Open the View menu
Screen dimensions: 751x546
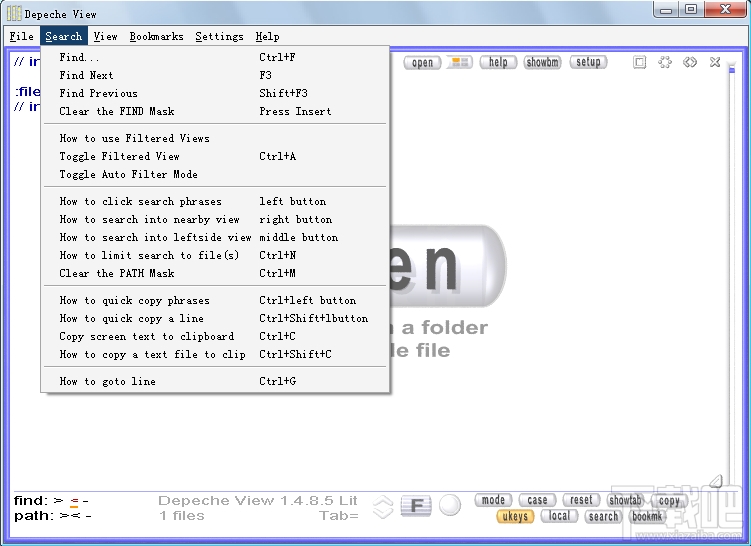(105, 36)
